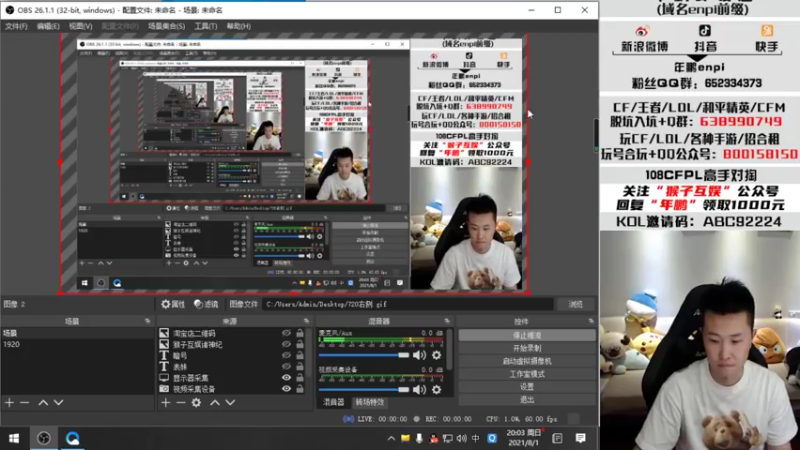This screenshot has width=800, height=450.
Task: Click the 浏览 browse button
Action: click(x=576, y=304)
